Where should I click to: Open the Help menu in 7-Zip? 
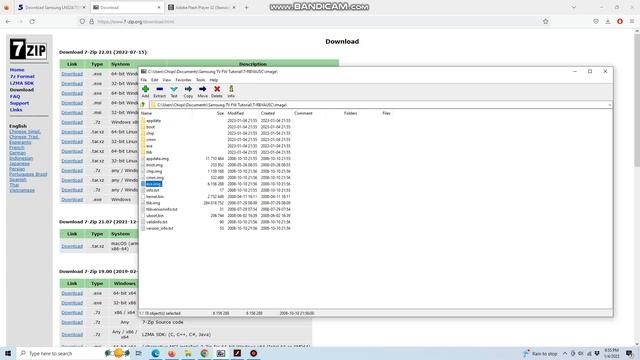pyautogui.click(x=213, y=80)
